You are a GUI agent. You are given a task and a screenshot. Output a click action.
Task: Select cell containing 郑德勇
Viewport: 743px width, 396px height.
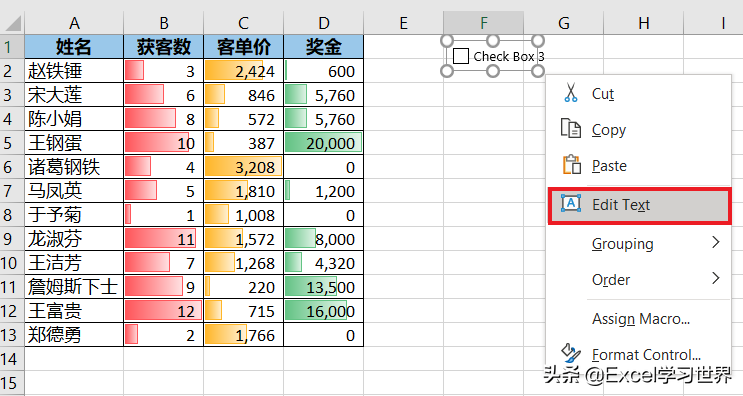point(74,334)
